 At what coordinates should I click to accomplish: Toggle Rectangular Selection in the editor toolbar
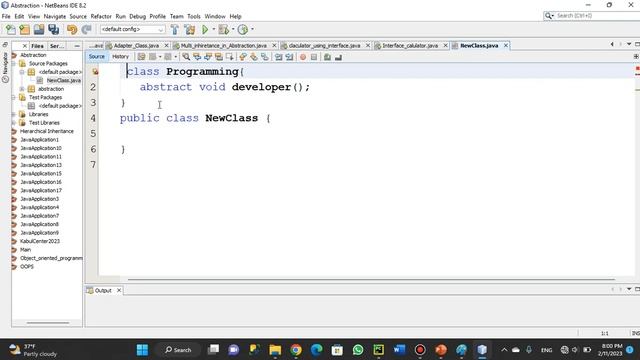[x=230, y=57]
